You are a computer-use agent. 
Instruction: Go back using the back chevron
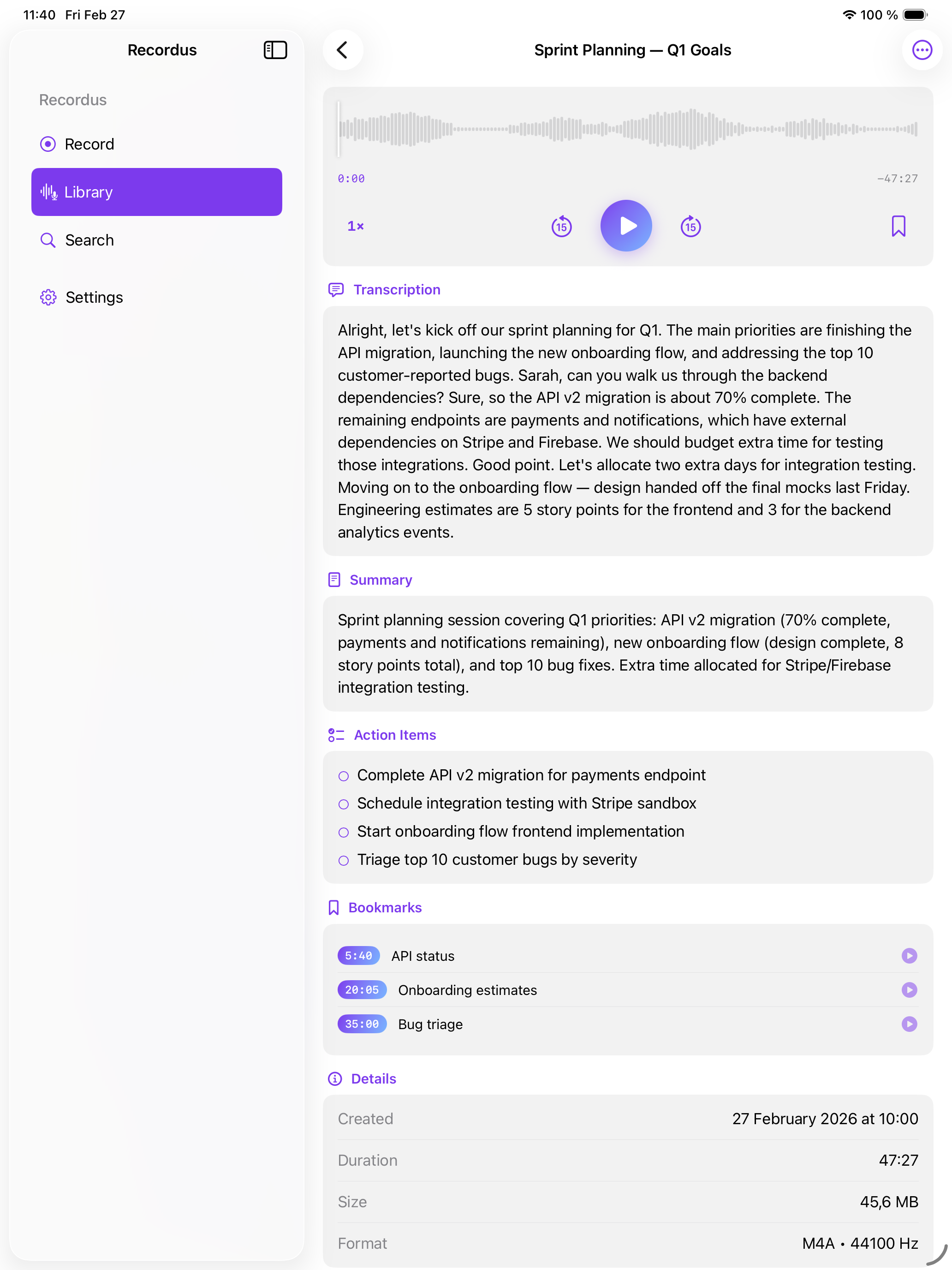point(343,50)
